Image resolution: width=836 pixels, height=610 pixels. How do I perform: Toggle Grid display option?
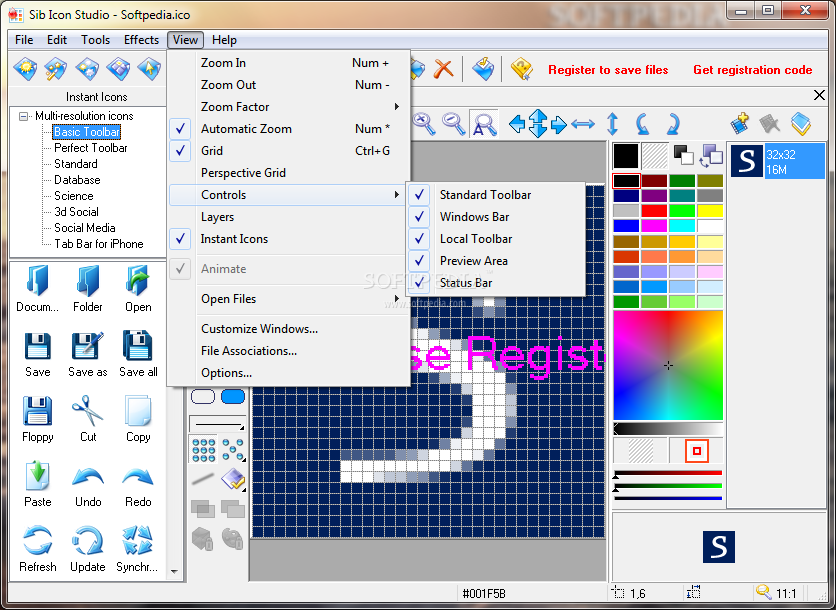[x=288, y=151]
